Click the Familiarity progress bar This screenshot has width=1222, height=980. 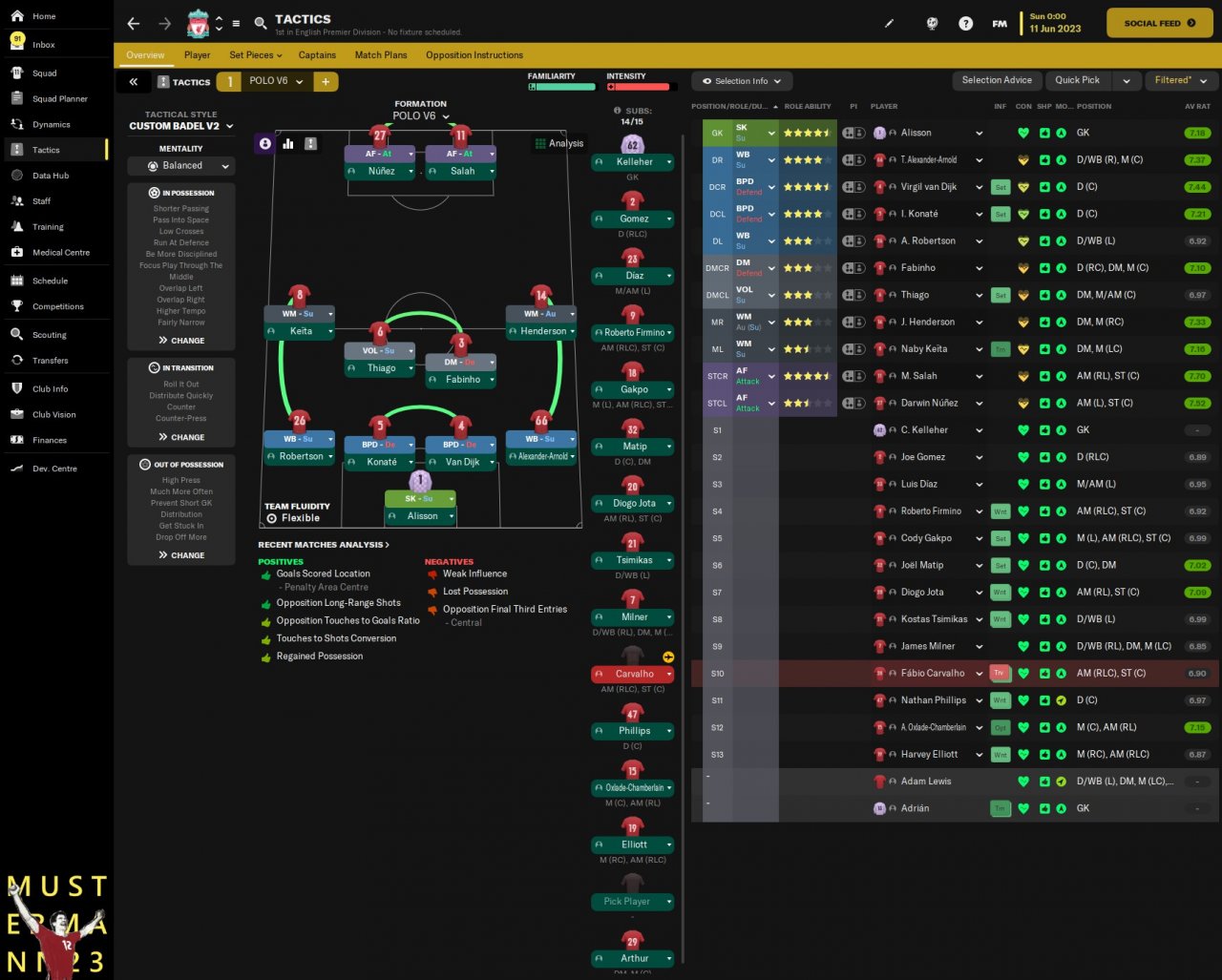[561, 87]
